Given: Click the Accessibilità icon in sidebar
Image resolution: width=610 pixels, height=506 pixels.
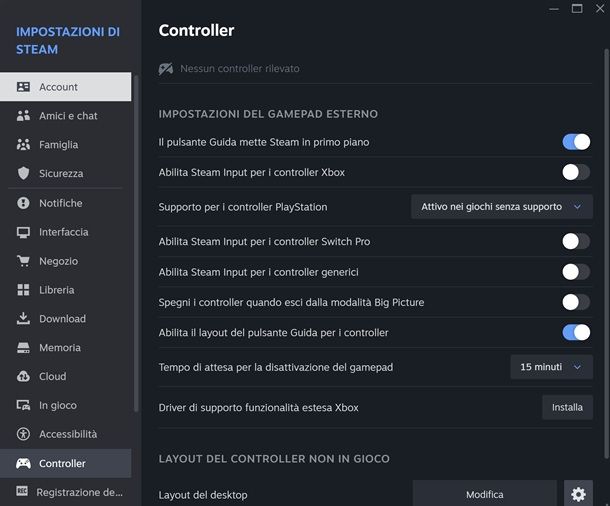Looking at the screenshot, I should pyautogui.click(x=23, y=435).
